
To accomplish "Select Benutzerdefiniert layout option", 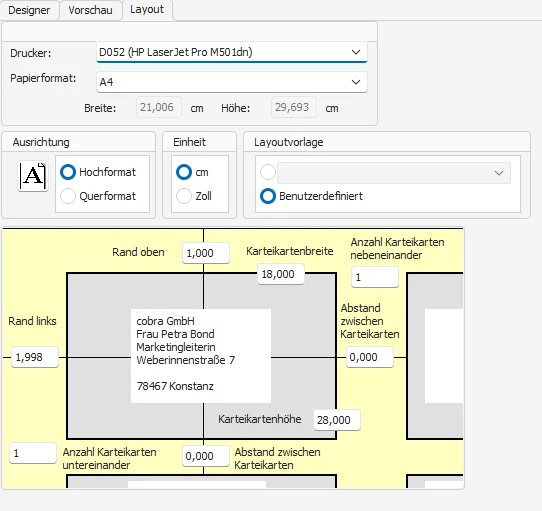I will [268, 196].
